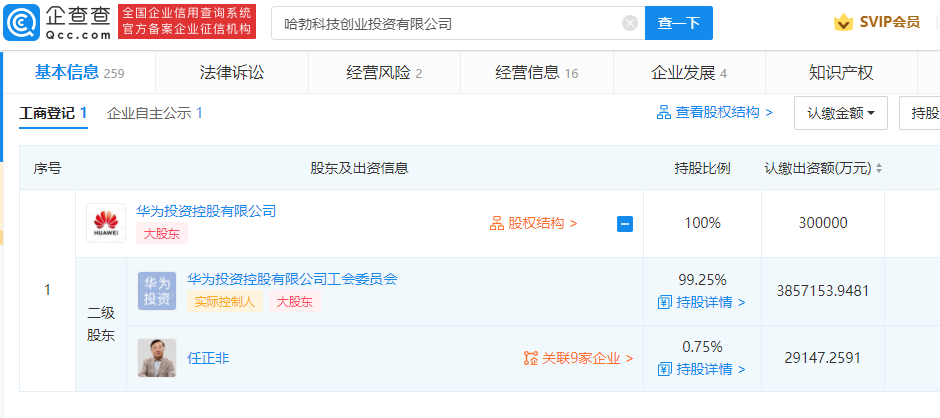Click the 查一下 search button
Viewport: 940px width, 418px height.
coord(679,23)
